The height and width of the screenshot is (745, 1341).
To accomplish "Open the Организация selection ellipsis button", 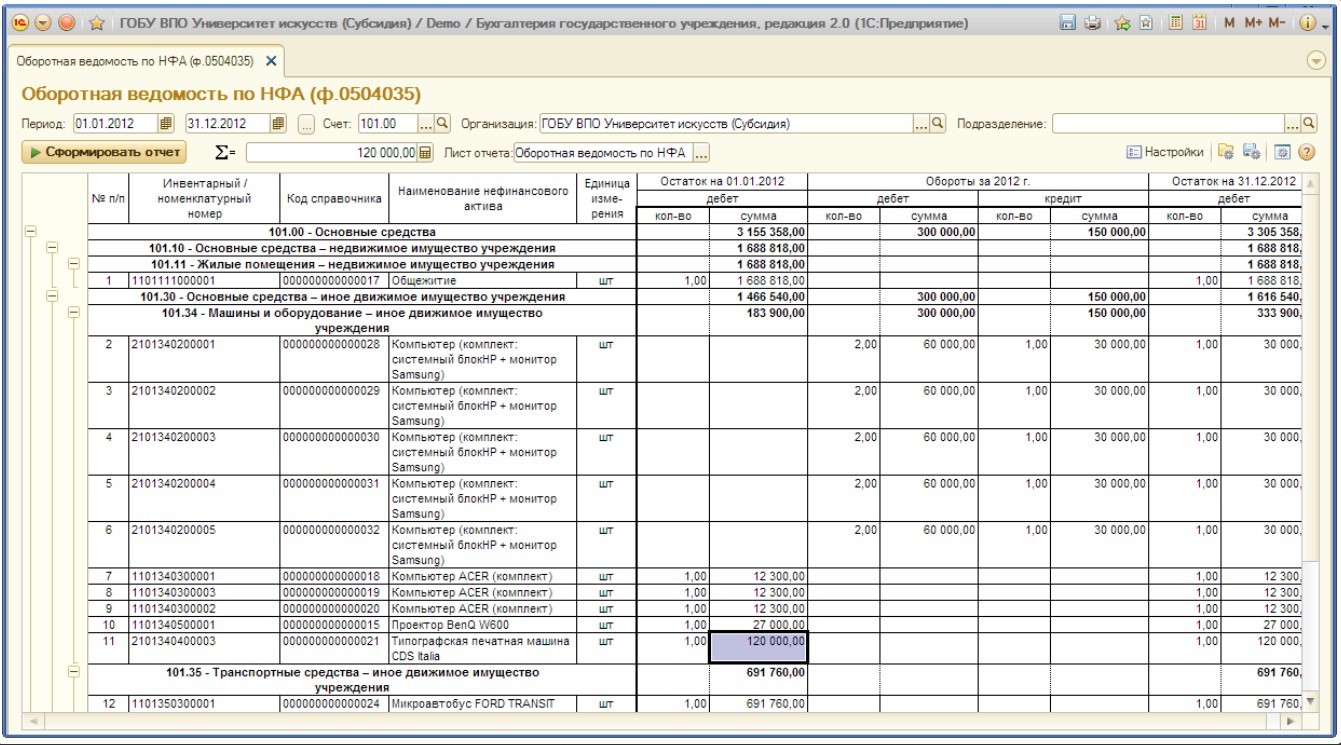I will pos(921,124).
